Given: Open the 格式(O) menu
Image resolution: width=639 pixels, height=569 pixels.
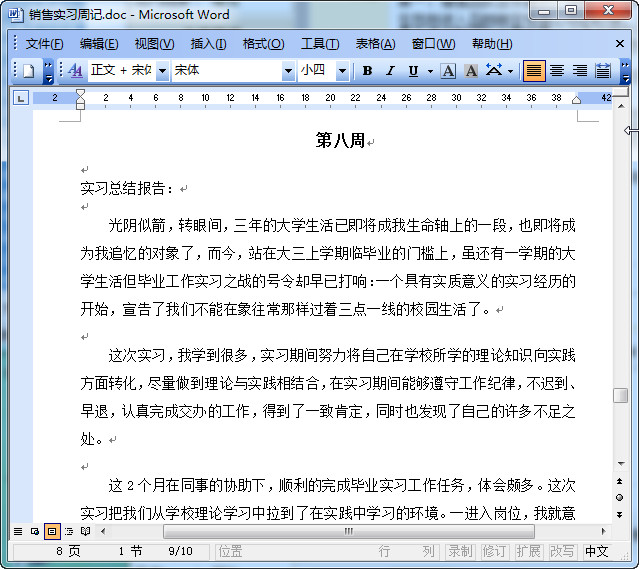Looking at the screenshot, I should point(263,44).
